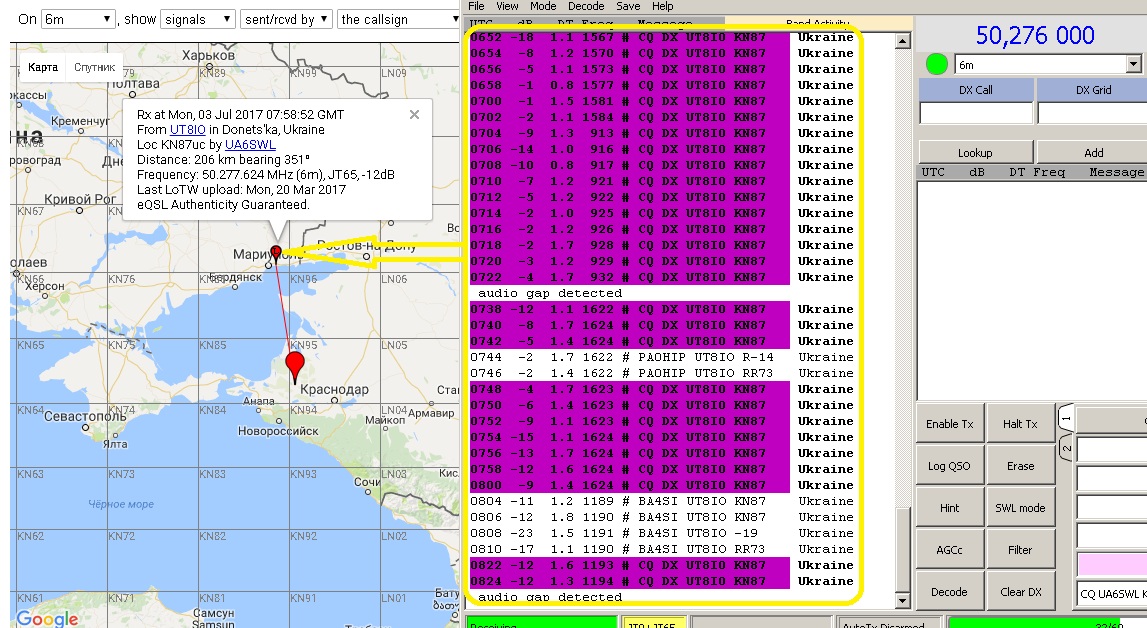Click the decode list scroll down arrow
The height and width of the screenshot is (628, 1147).
pyautogui.click(x=903, y=601)
